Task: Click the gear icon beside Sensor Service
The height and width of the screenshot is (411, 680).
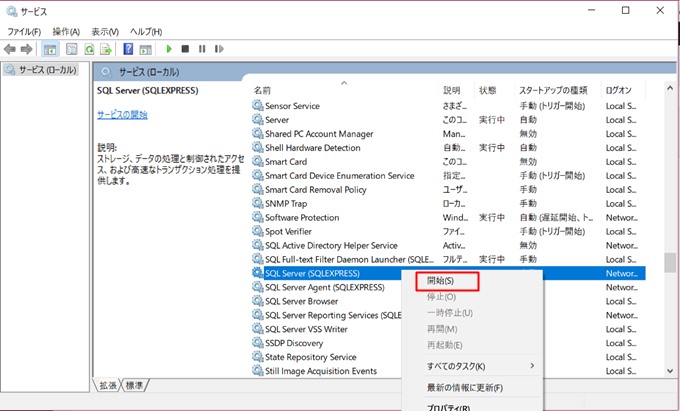Action: click(x=258, y=105)
